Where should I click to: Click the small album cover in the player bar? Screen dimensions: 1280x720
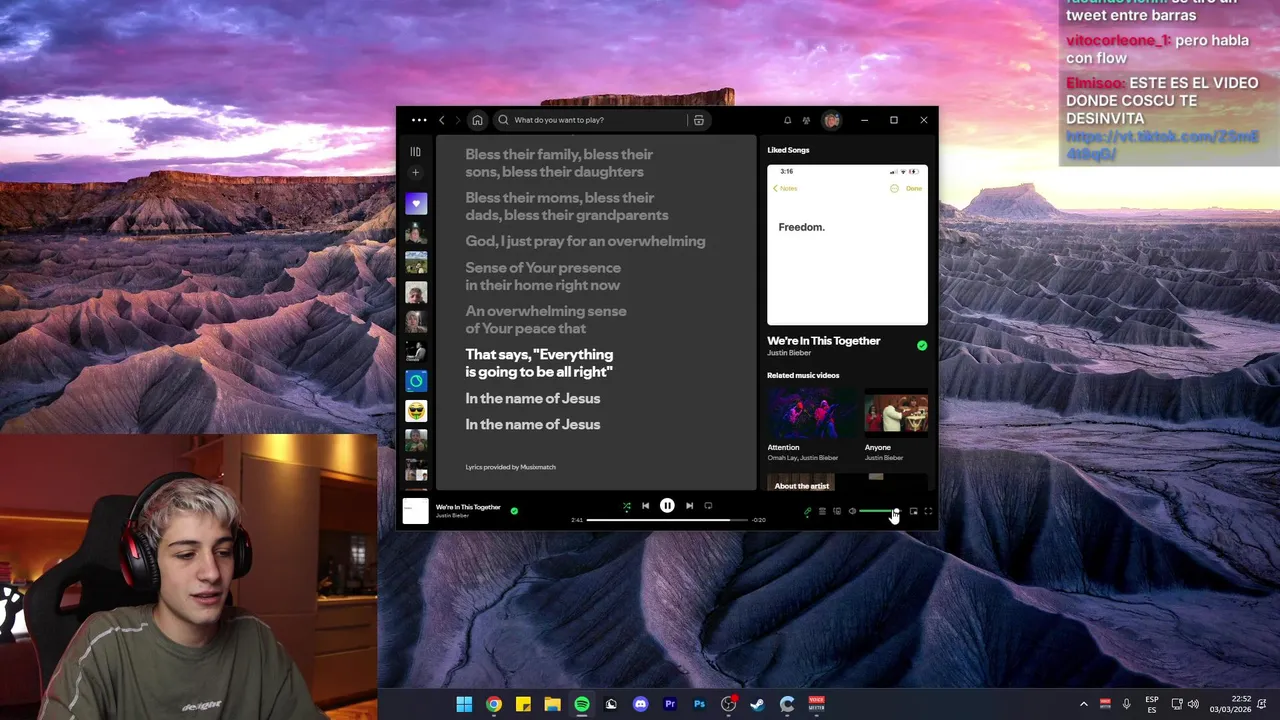(415, 511)
